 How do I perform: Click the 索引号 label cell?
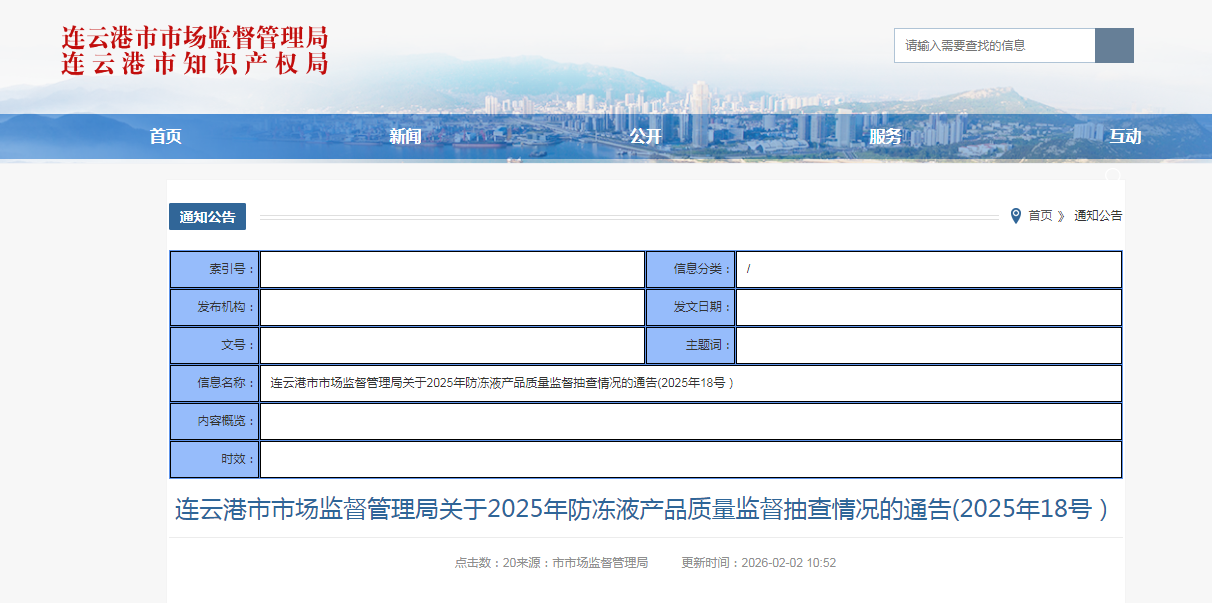pos(214,269)
